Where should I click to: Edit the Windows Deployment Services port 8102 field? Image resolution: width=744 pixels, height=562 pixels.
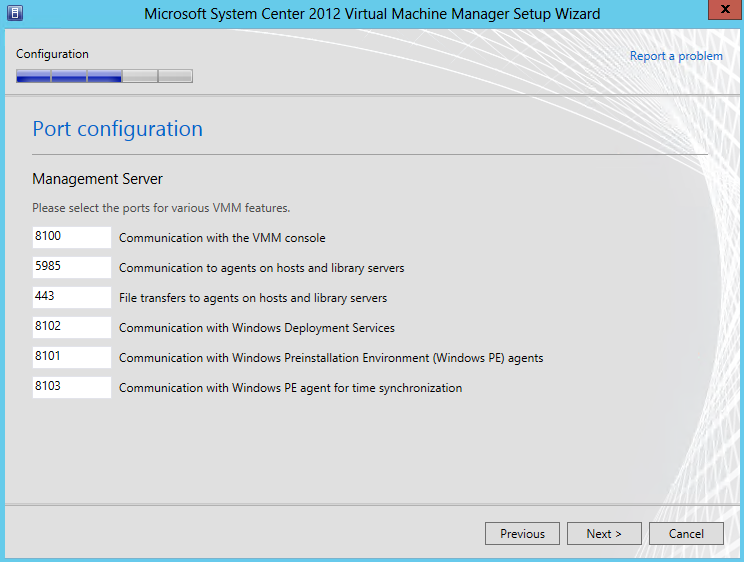click(x=72, y=327)
